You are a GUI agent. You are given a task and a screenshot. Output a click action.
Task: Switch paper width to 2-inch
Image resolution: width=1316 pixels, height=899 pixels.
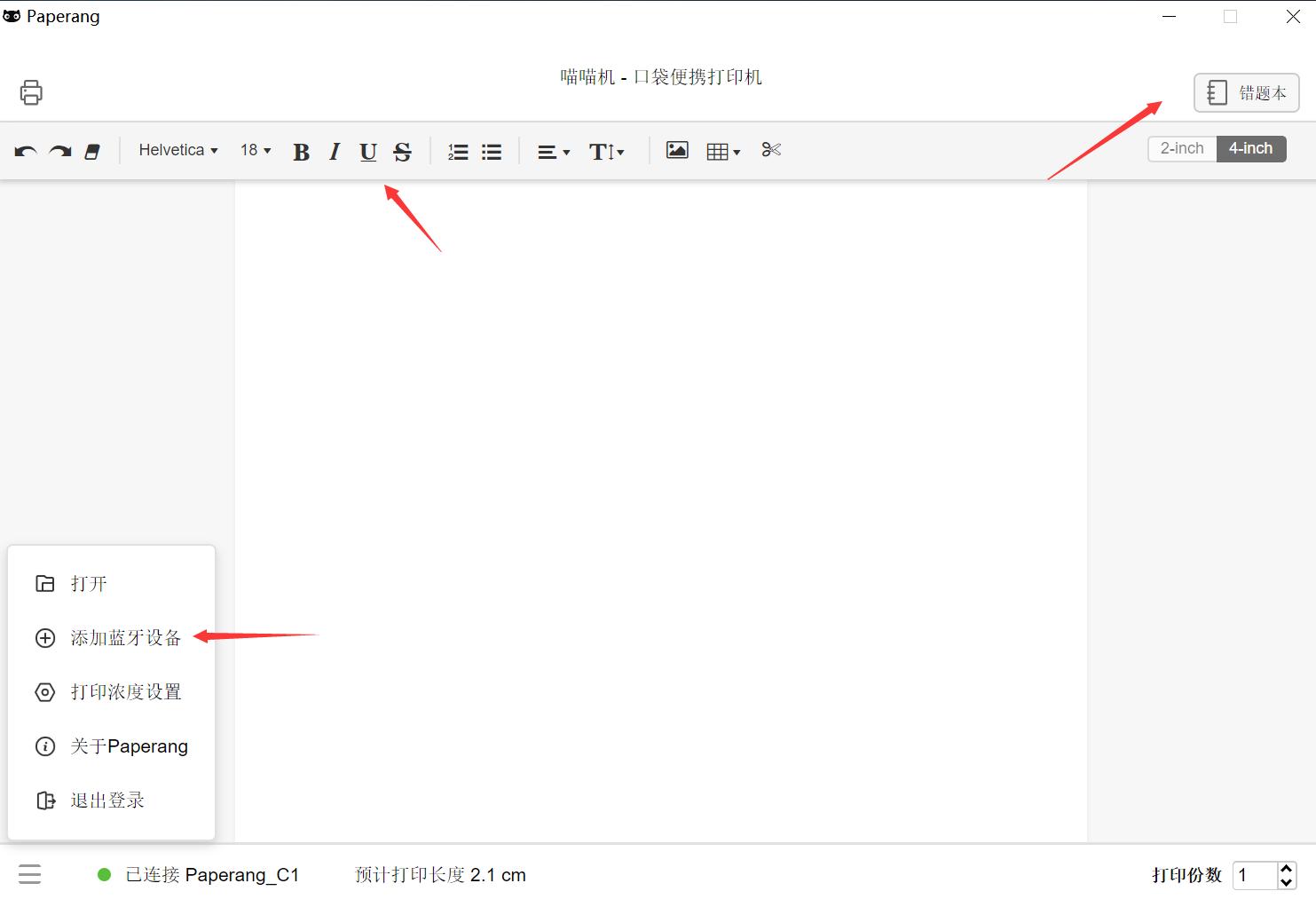tap(1182, 148)
